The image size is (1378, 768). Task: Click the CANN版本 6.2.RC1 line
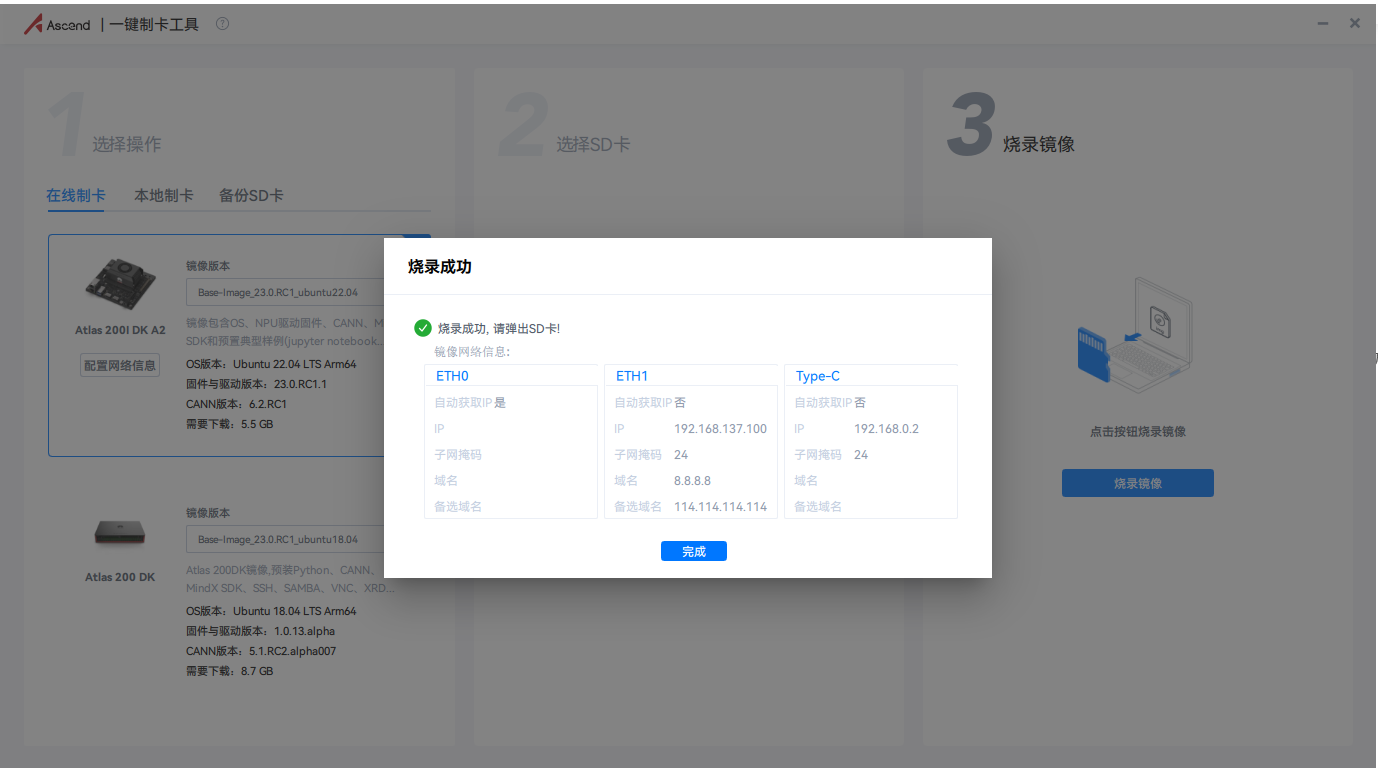[x=236, y=404]
